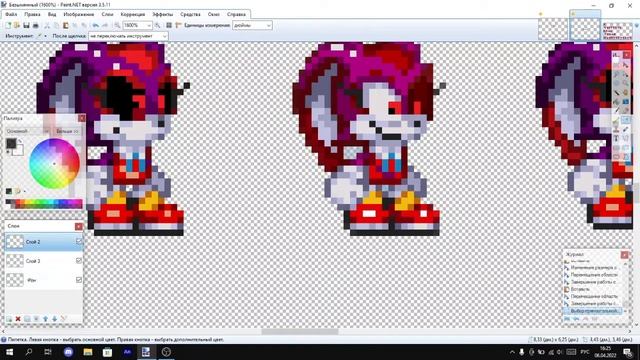
Task: Toggle visibility checkbox of Слой 3
Action: tap(79, 260)
